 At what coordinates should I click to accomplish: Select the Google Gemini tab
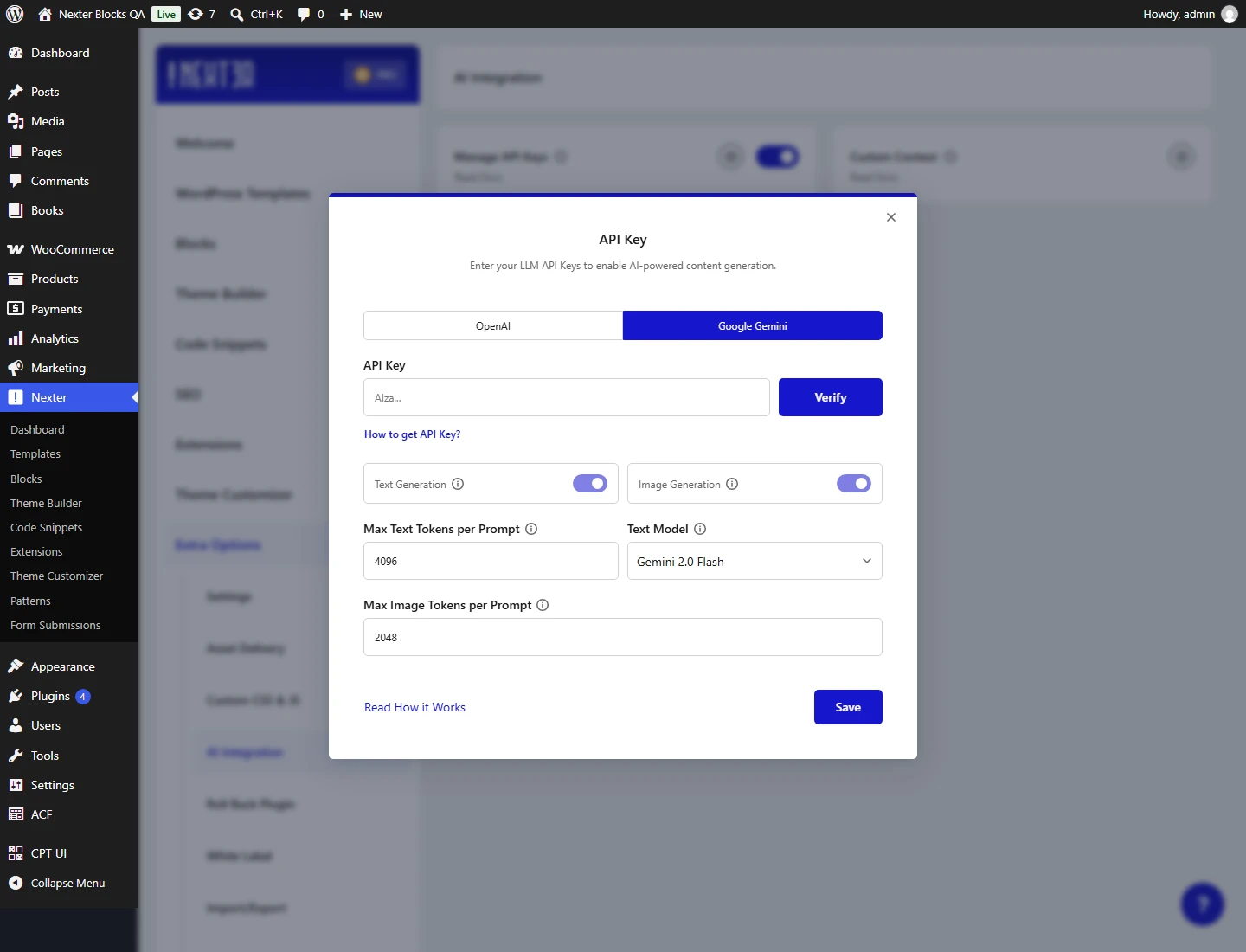pyautogui.click(x=753, y=325)
